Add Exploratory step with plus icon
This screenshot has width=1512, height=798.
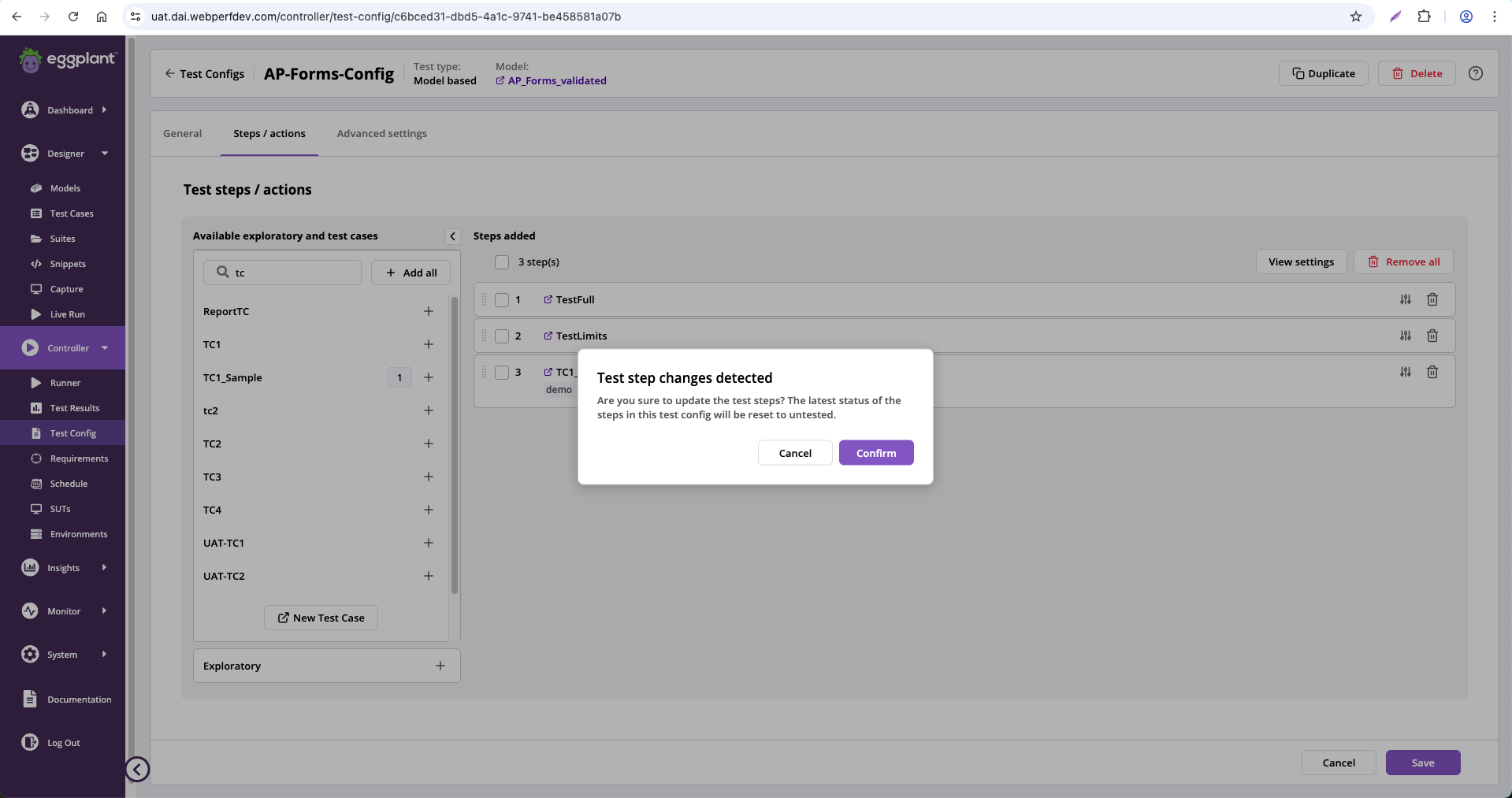[440, 666]
